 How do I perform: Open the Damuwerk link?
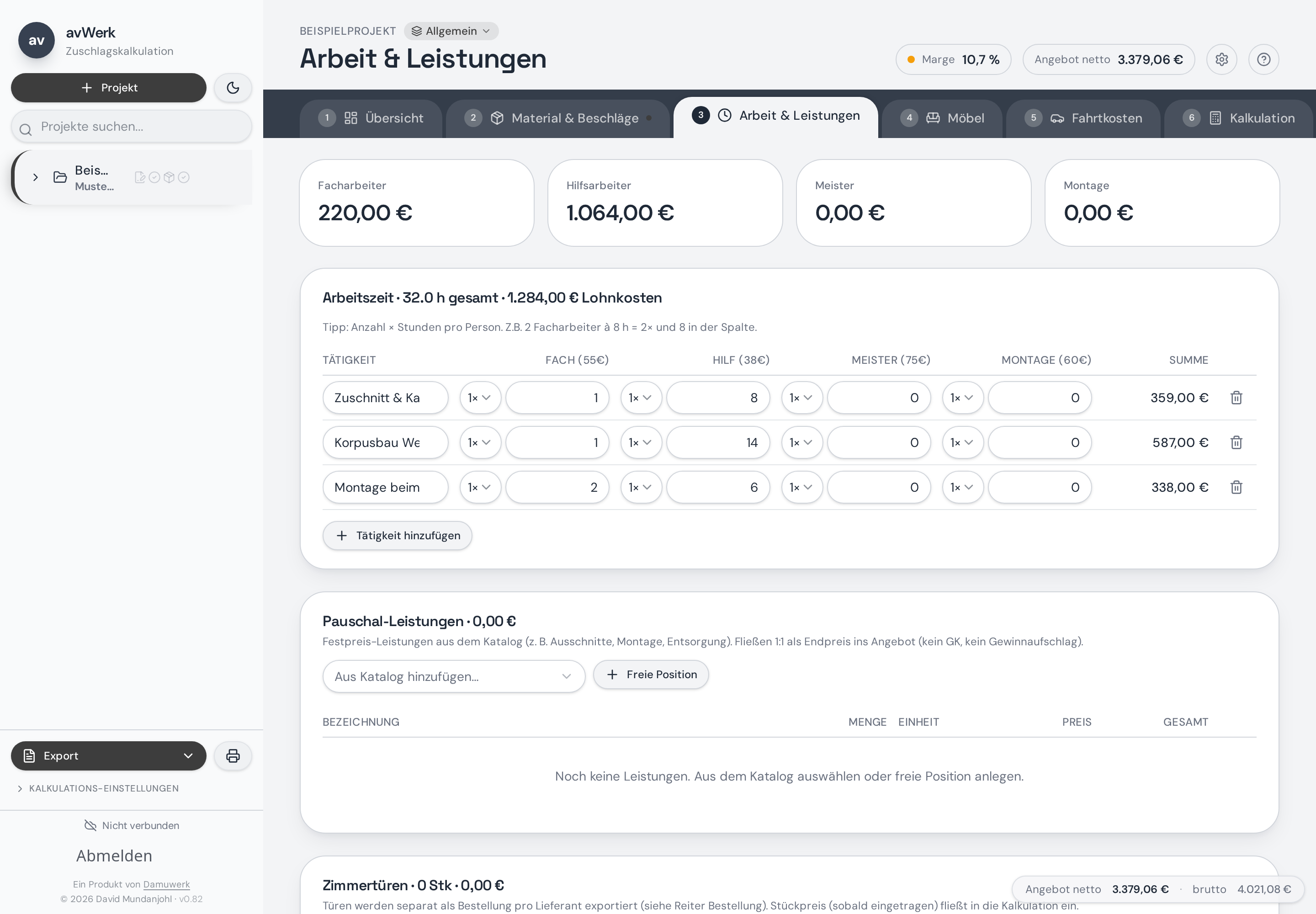pyautogui.click(x=166, y=884)
